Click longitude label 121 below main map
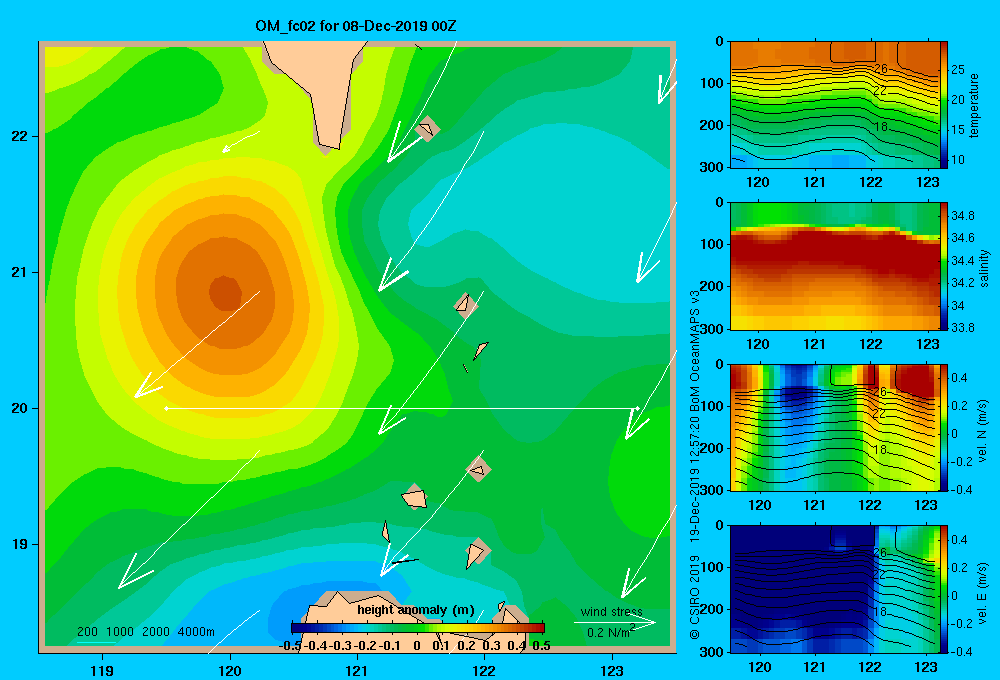 (x=357, y=671)
